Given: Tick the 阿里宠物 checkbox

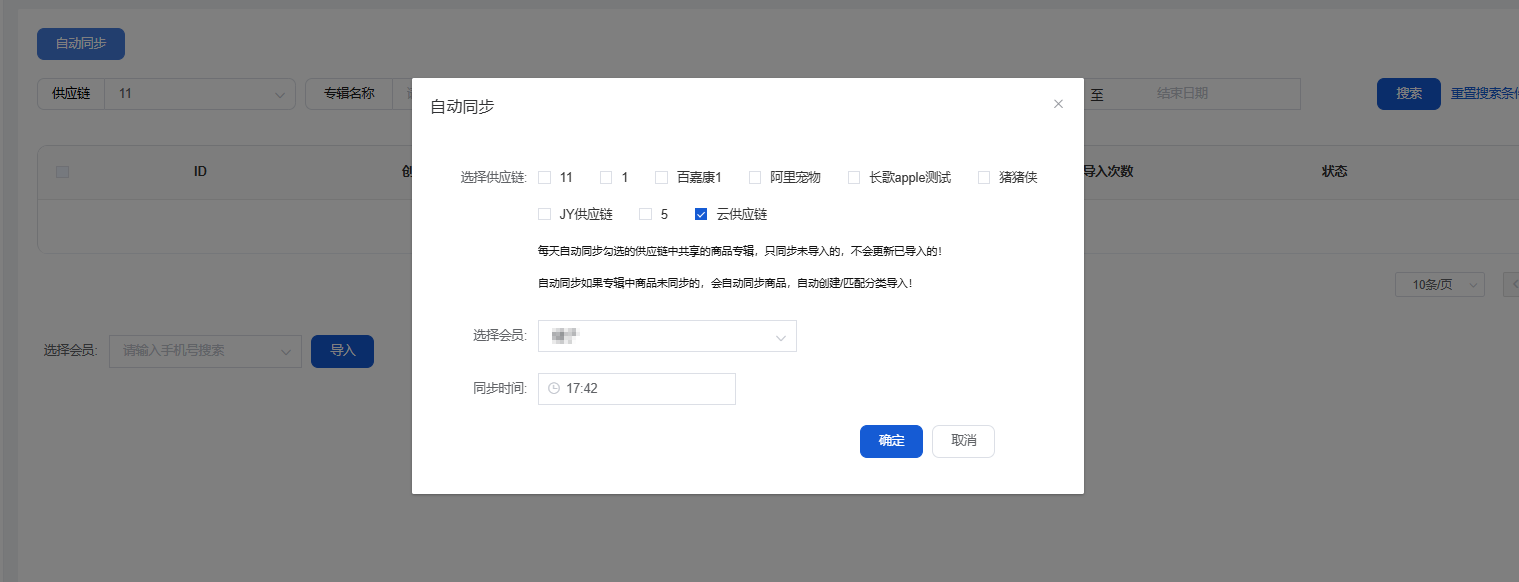Looking at the screenshot, I should pyautogui.click(x=755, y=178).
